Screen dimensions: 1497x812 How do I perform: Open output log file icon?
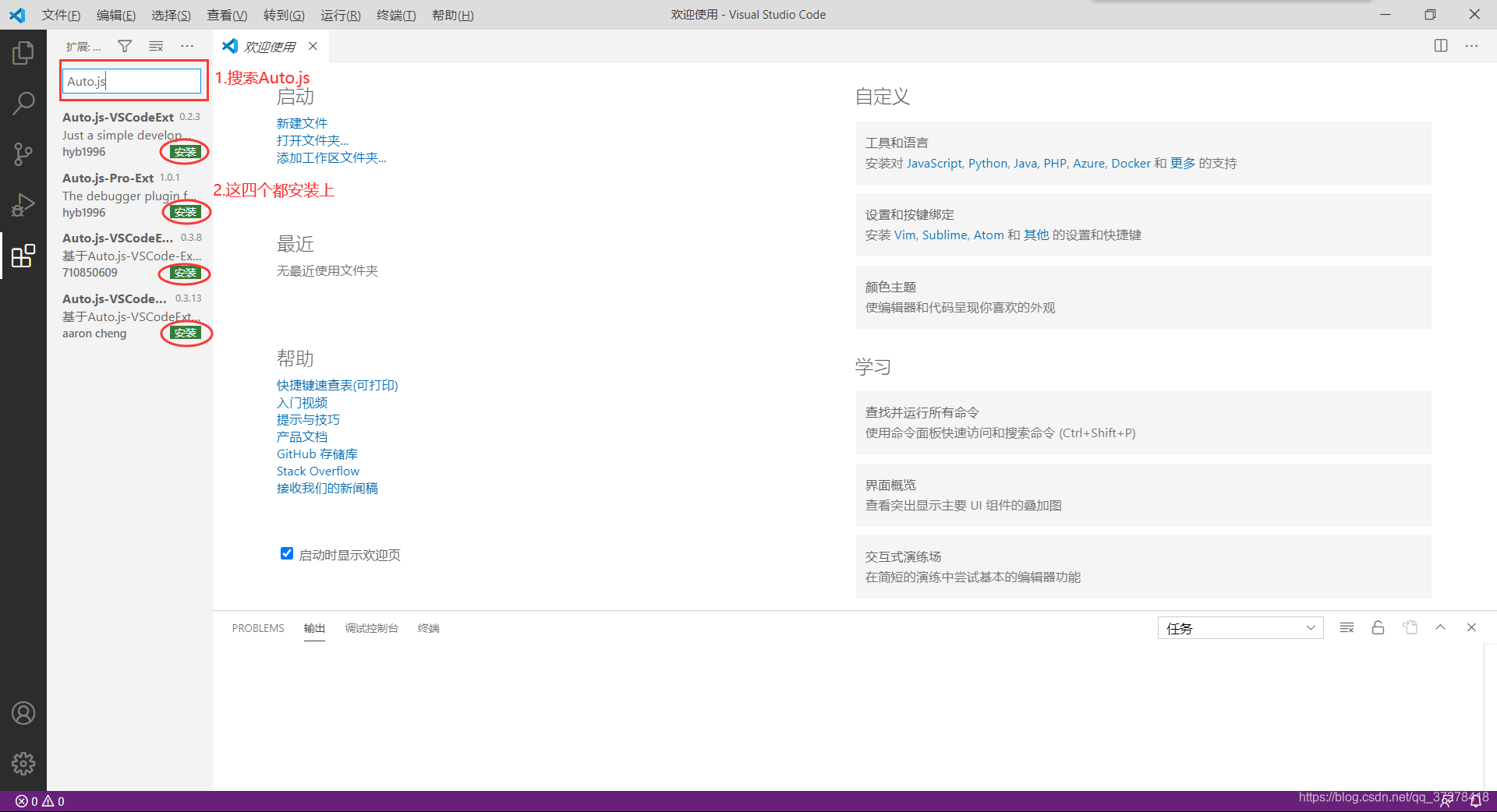[x=1410, y=628]
